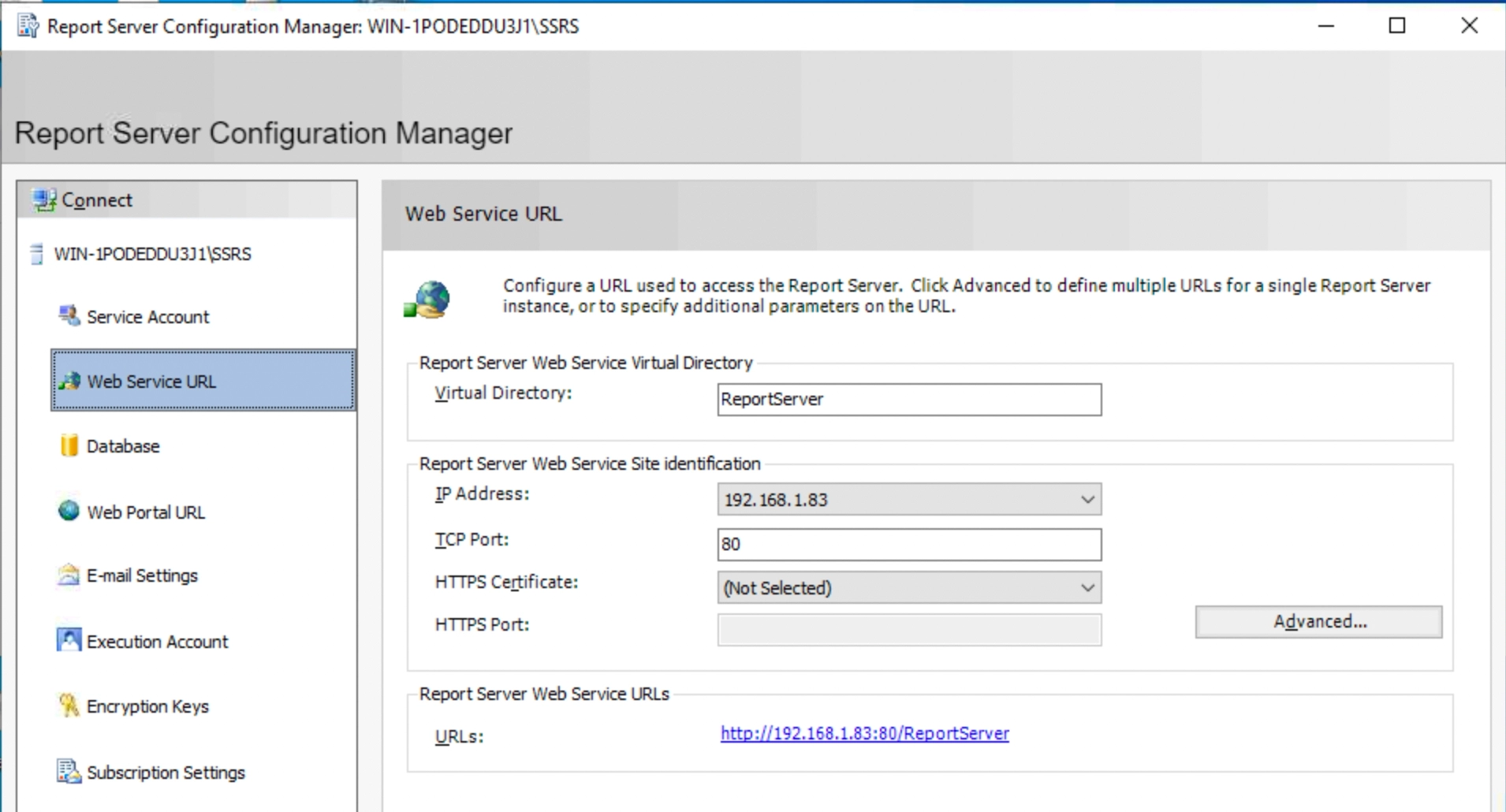Click the application icon in title bar
Viewport: 1506px width, 812px height.
(28, 26)
